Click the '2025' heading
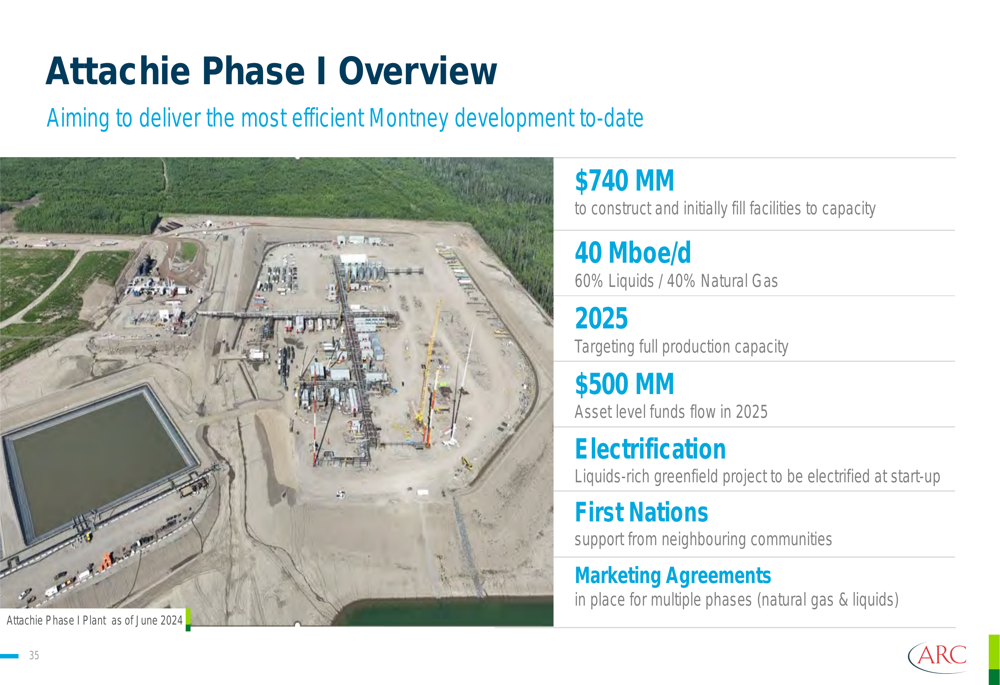The height and width of the screenshot is (685, 1000). coord(601,318)
